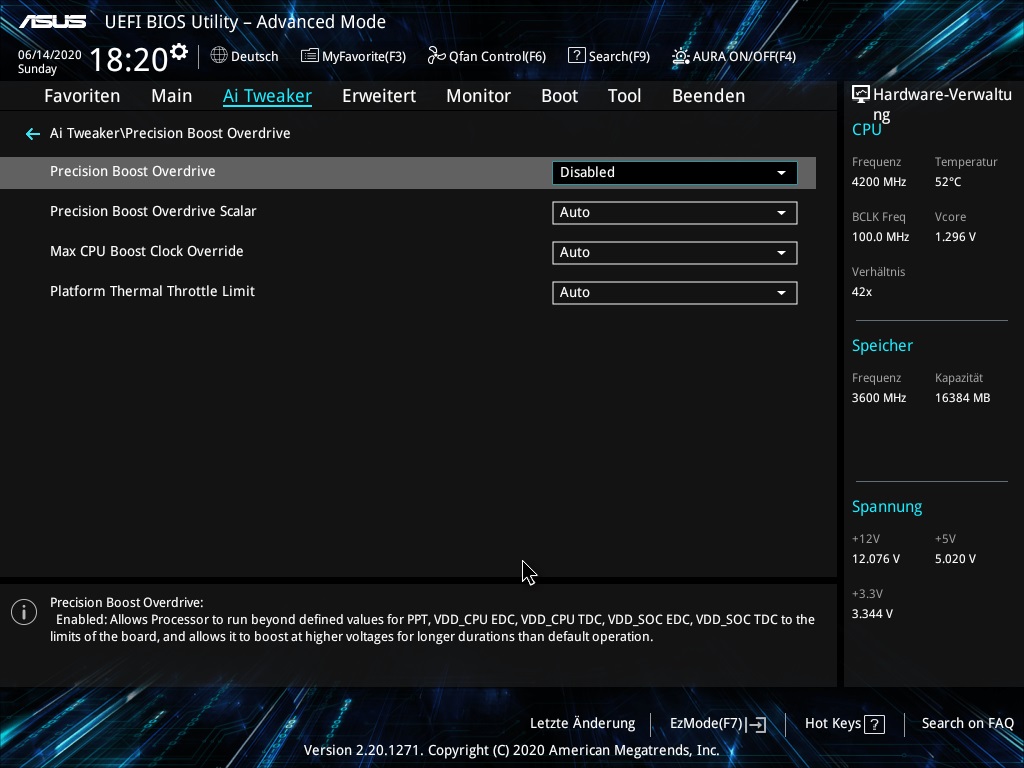The image size is (1024, 768).
Task: Click memory frequency 3600 MHz
Action: click(x=879, y=398)
